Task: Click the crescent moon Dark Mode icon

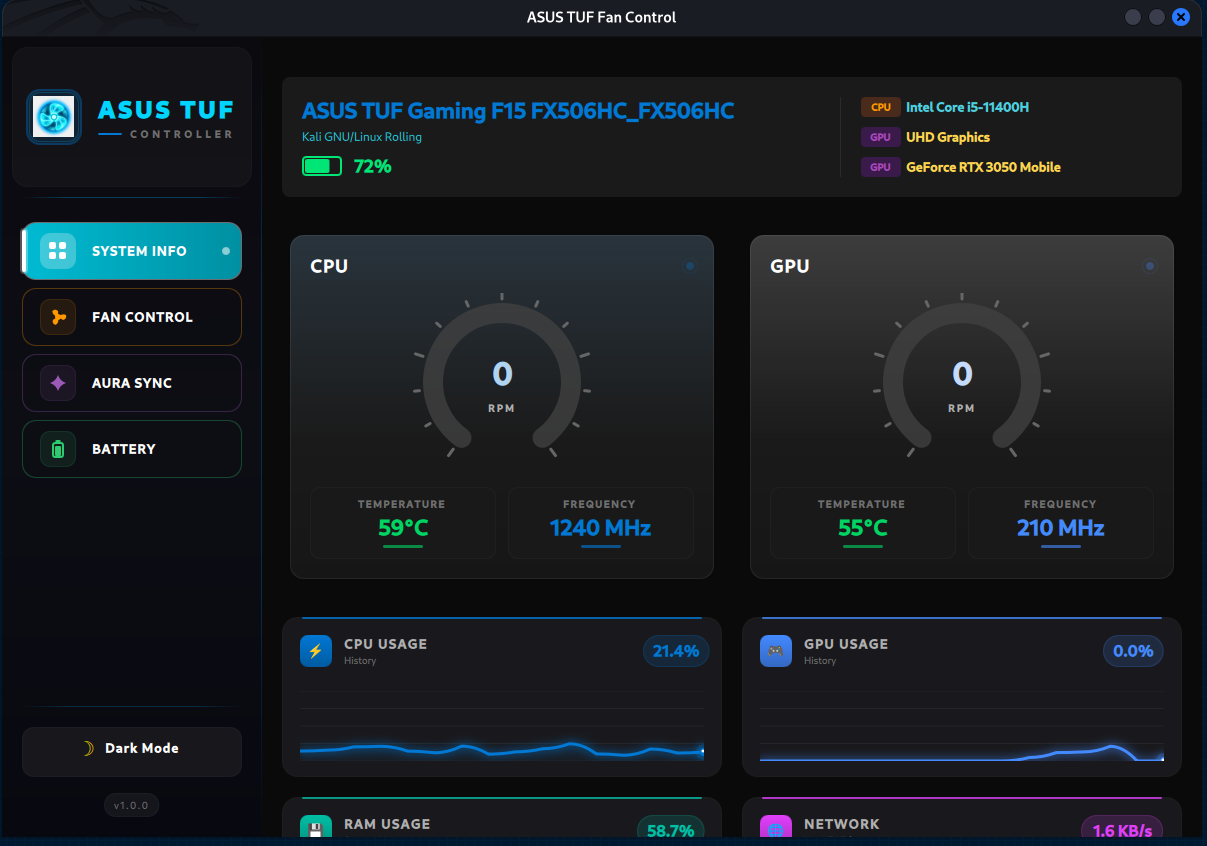Action: click(x=88, y=748)
